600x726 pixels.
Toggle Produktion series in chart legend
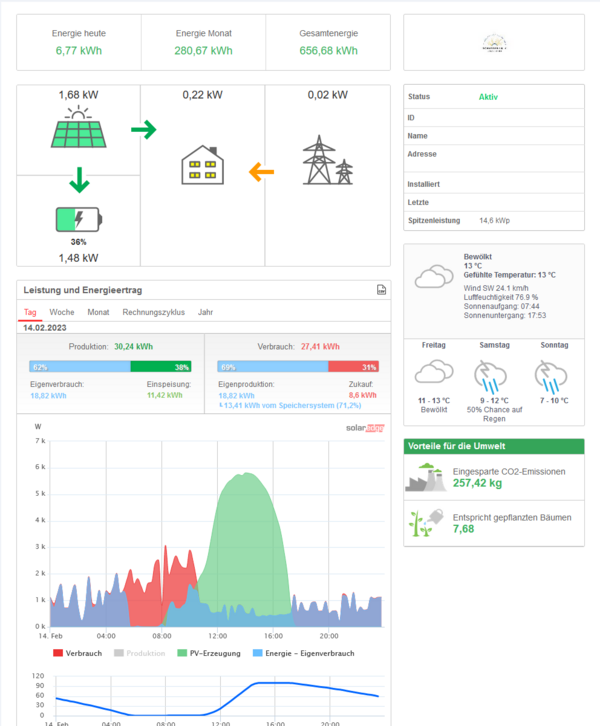(139, 653)
